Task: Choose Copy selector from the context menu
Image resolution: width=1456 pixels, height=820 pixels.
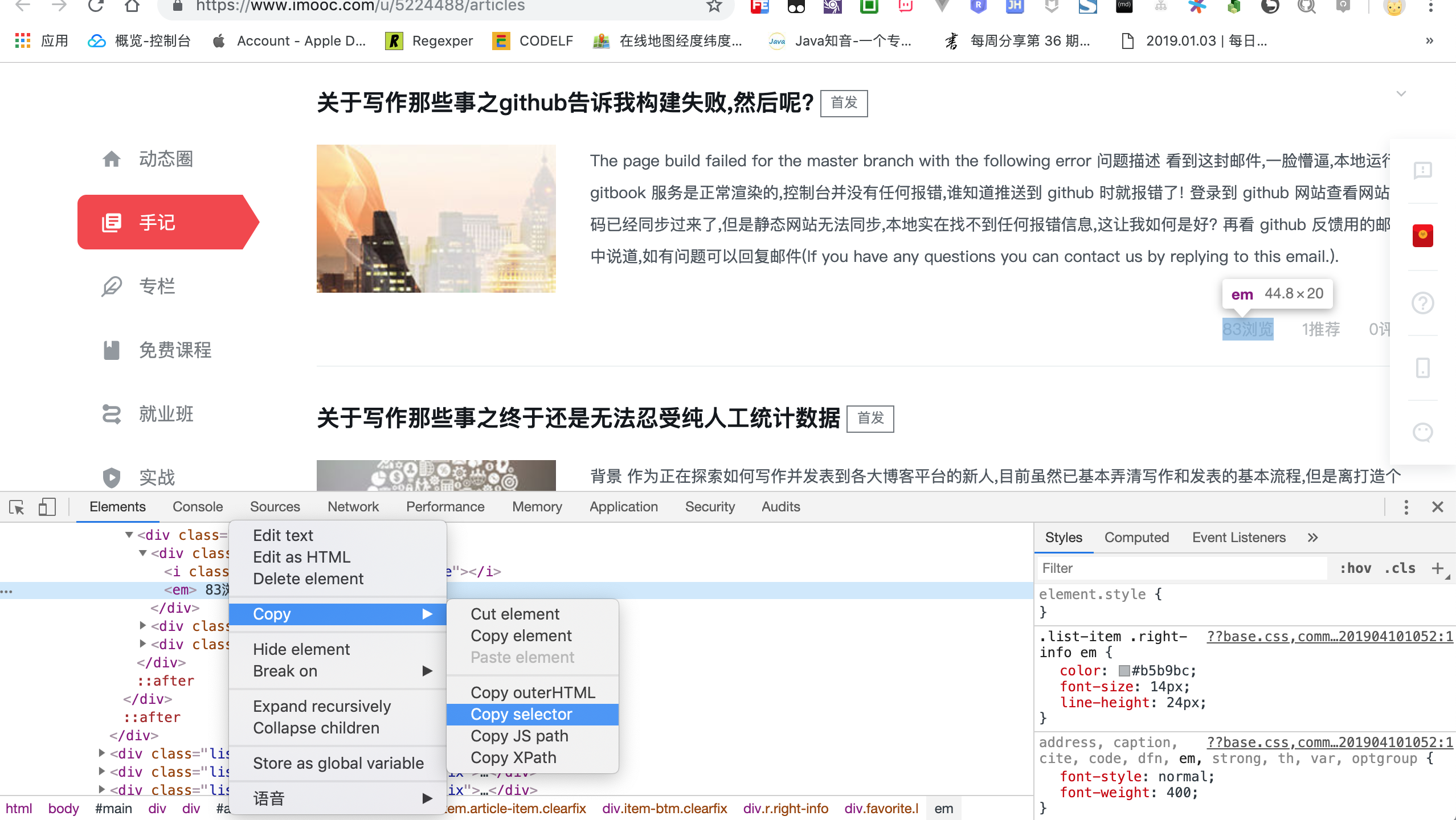Action: [521, 714]
